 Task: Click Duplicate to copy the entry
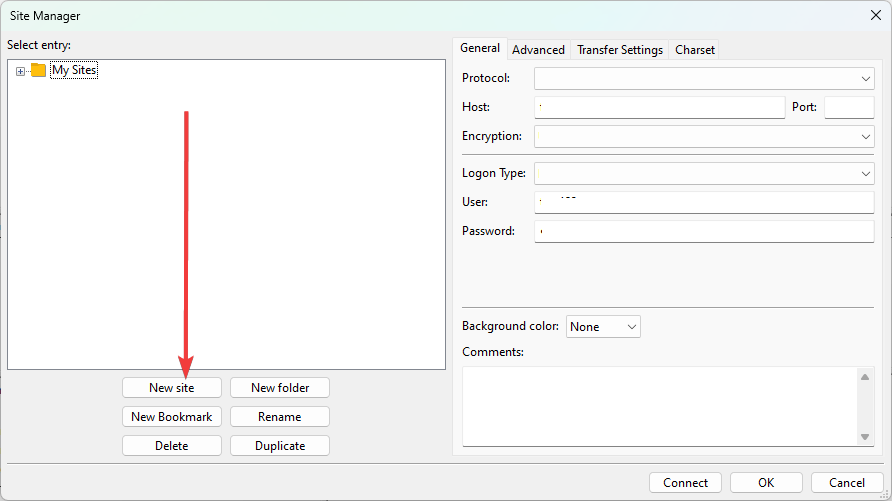(x=280, y=446)
